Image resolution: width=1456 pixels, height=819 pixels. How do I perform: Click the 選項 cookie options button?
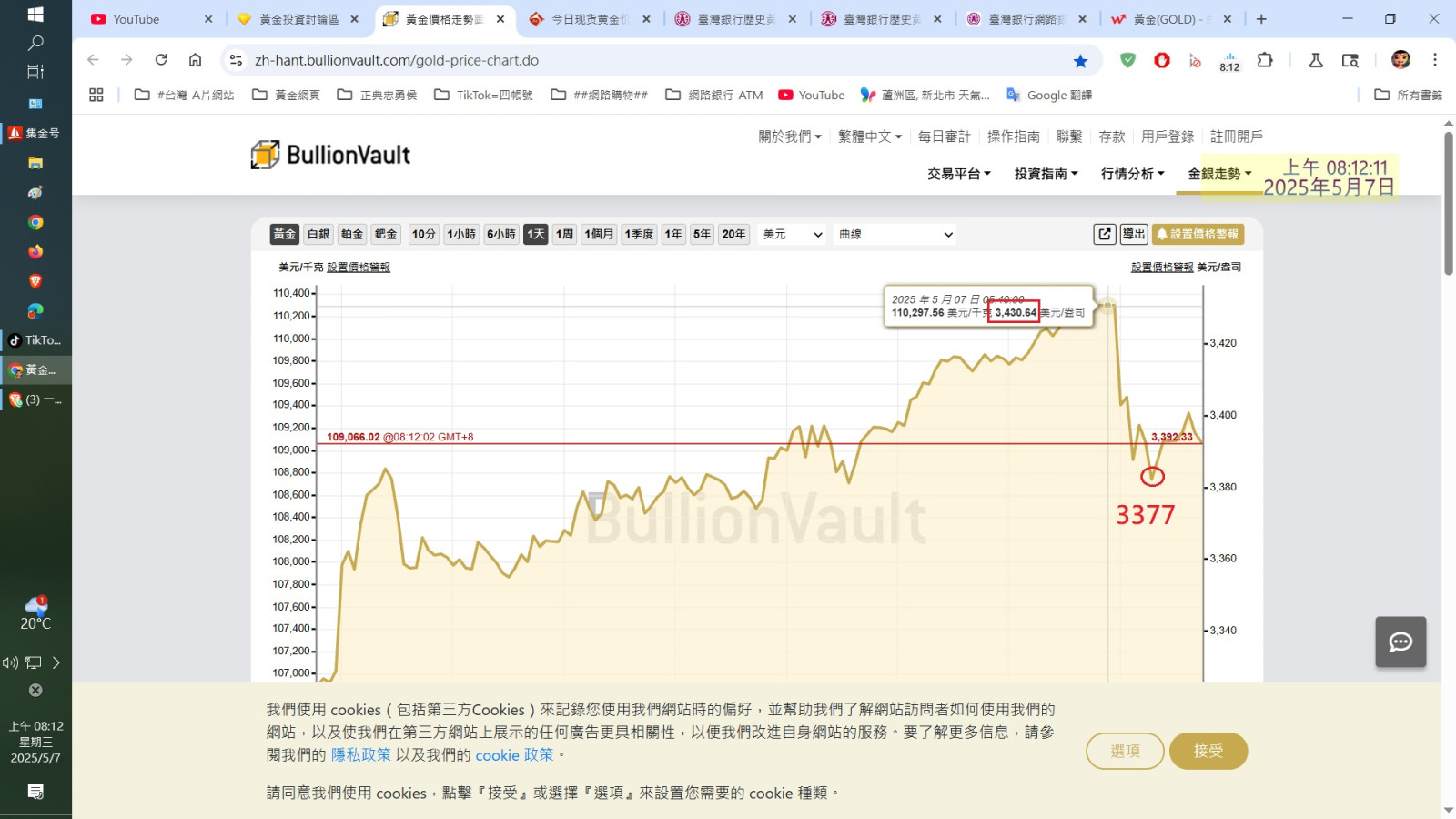click(x=1126, y=751)
